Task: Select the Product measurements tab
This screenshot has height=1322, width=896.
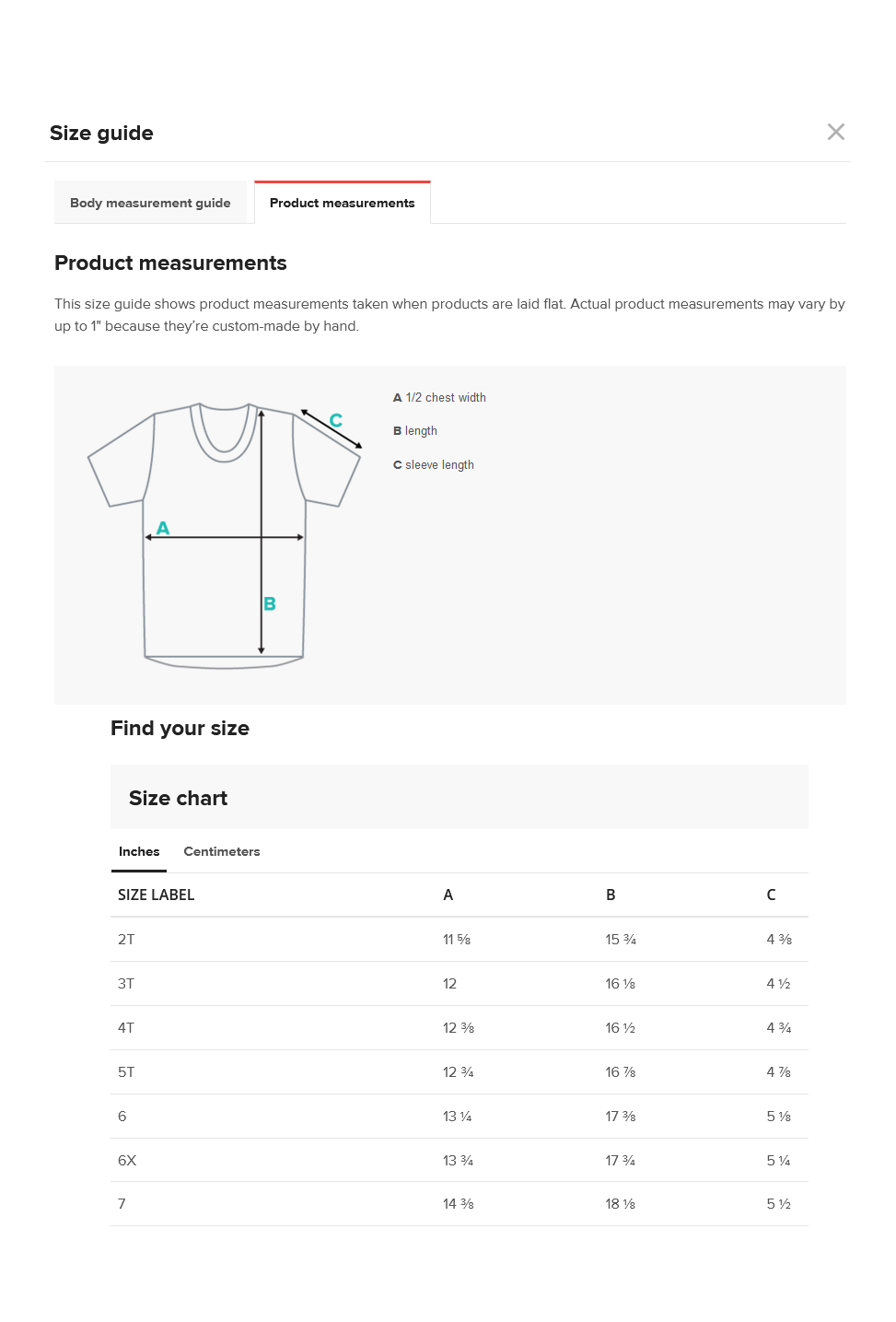Action: coord(343,203)
